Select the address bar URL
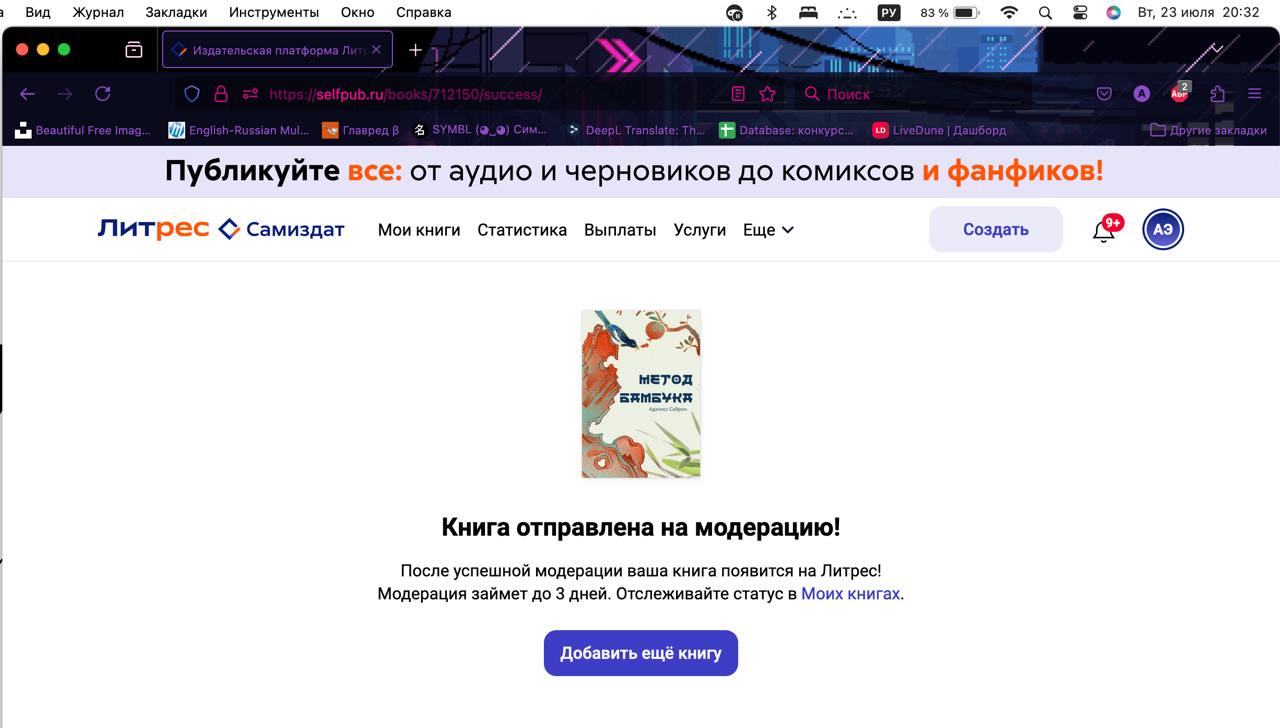 (405, 94)
